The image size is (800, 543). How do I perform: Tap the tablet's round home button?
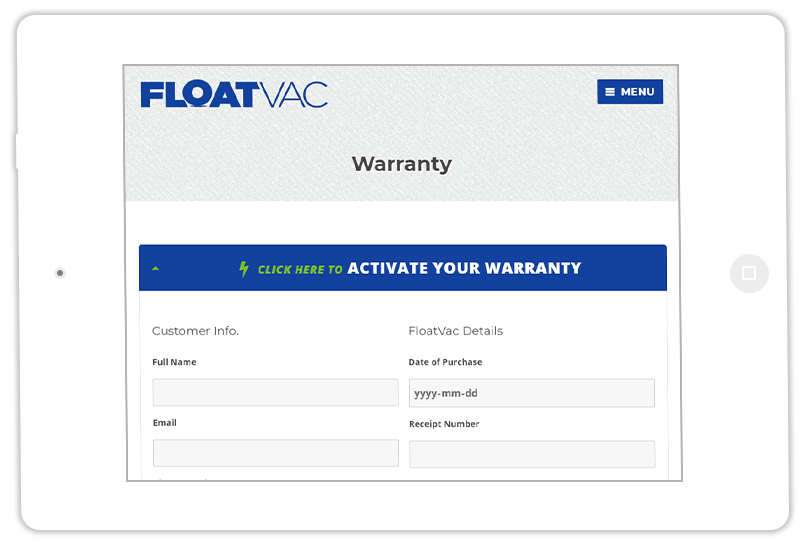749,273
